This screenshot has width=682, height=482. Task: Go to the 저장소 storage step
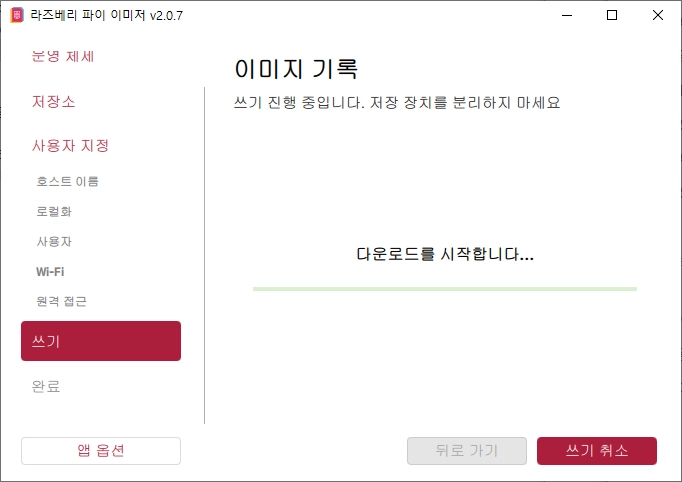click(x=53, y=101)
